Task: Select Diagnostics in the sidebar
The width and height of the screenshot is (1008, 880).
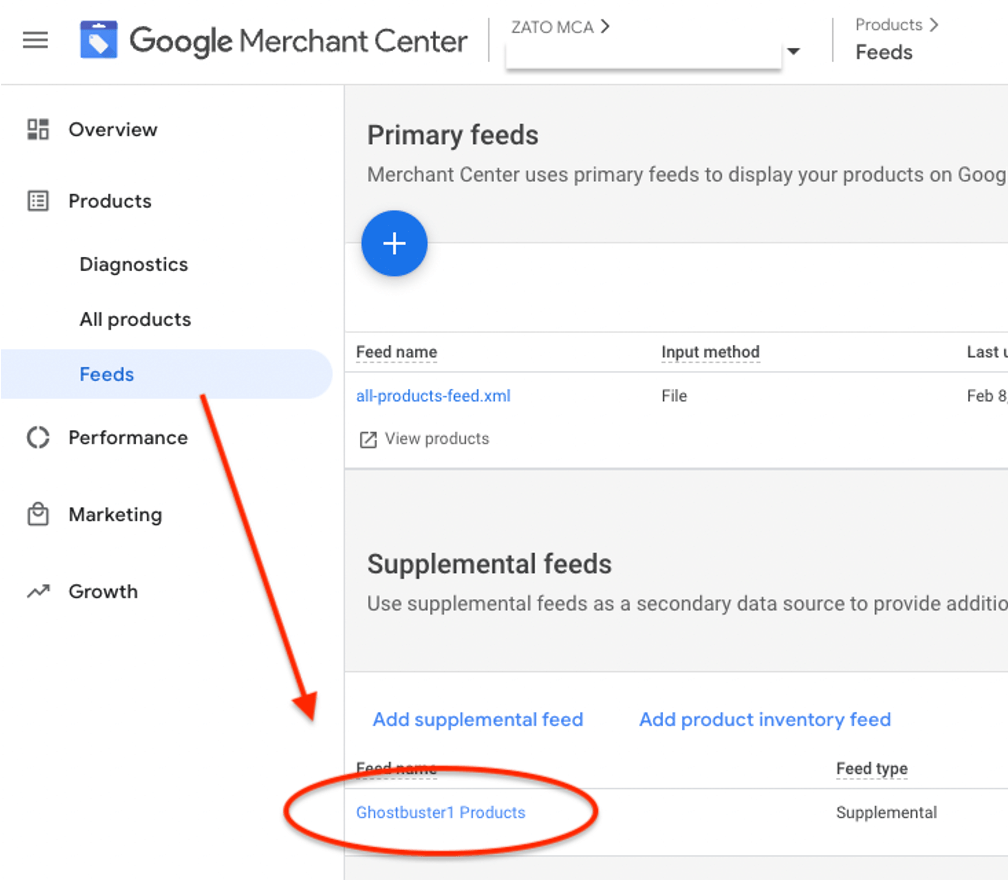Action: coord(134,264)
